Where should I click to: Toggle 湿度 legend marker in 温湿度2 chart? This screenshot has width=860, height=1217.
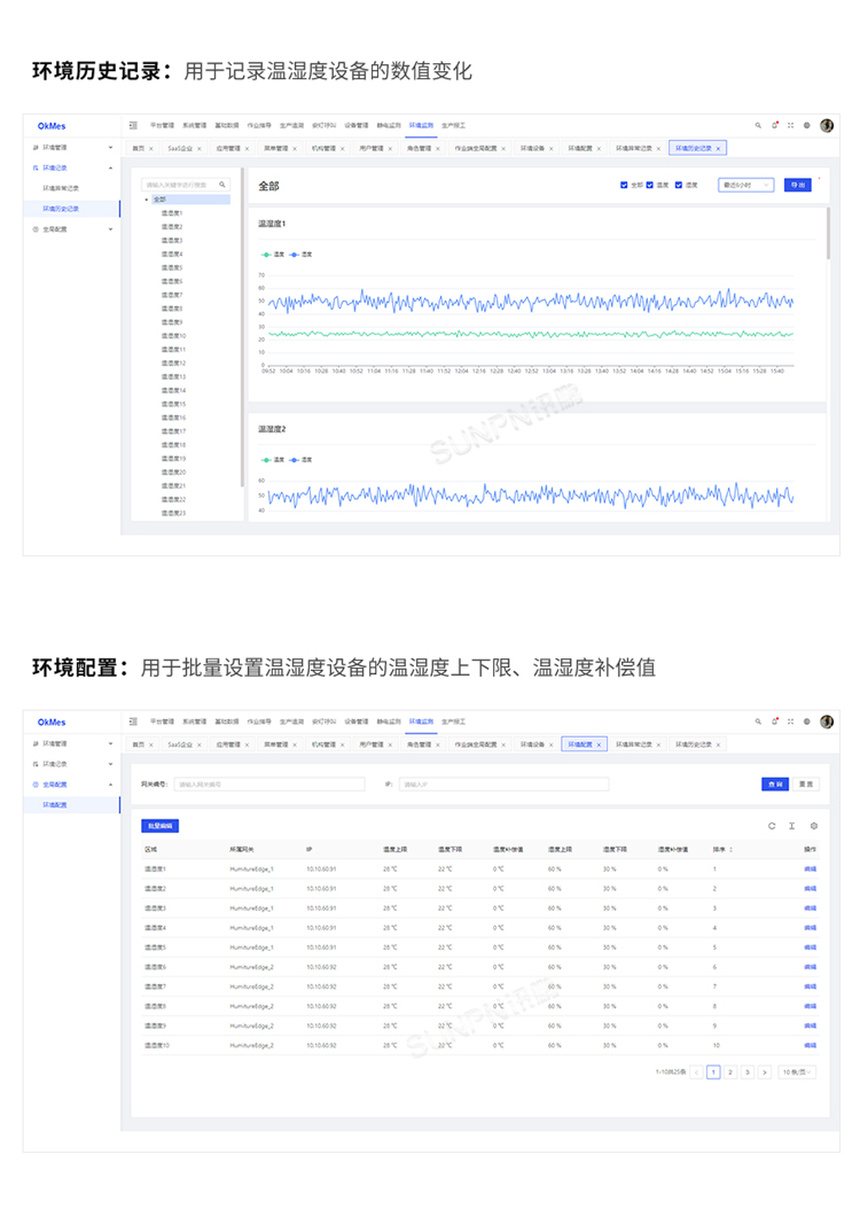pos(292,460)
